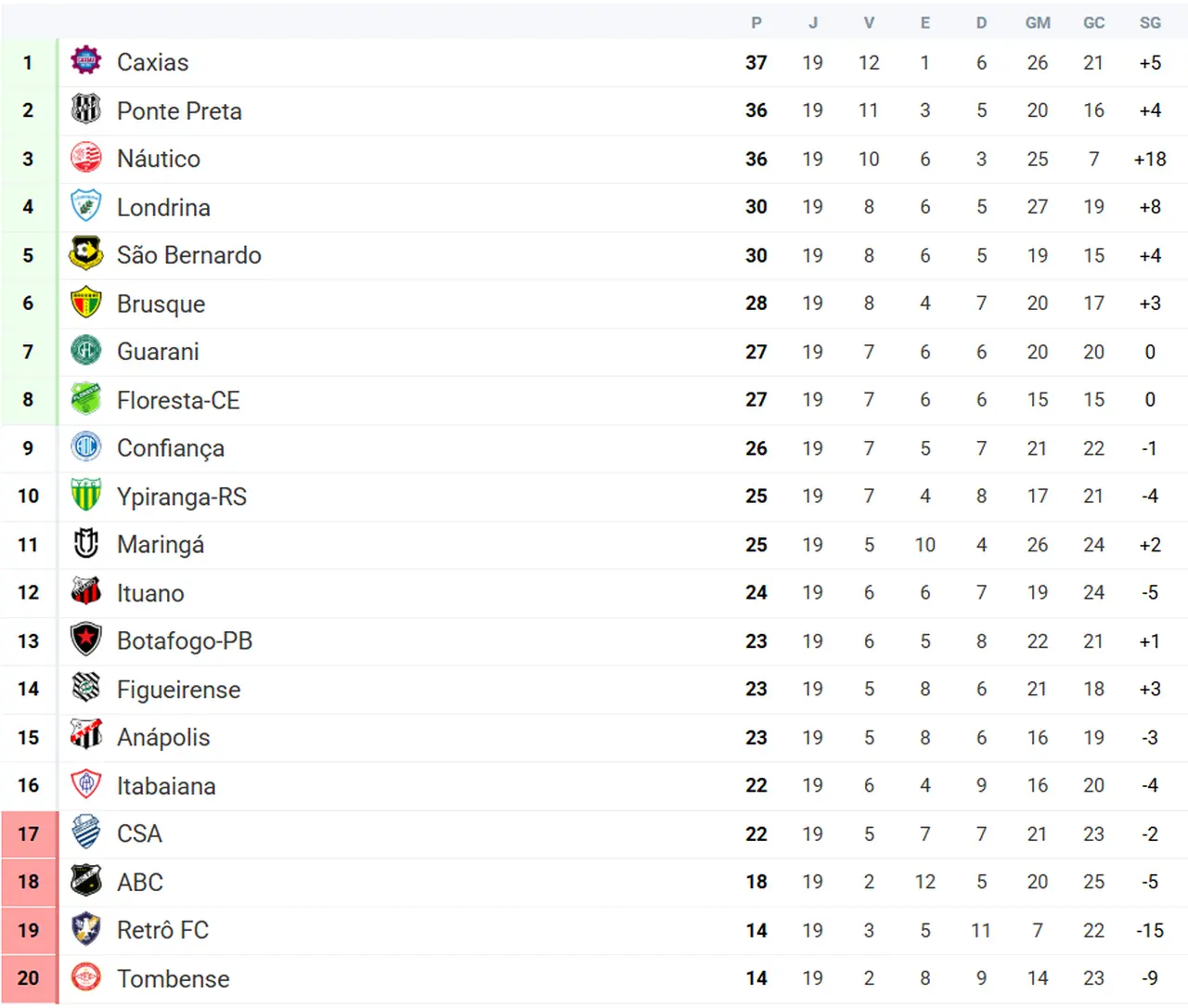This screenshot has width=1188, height=1008.
Task: Sort table by P points column
Action: (x=756, y=22)
